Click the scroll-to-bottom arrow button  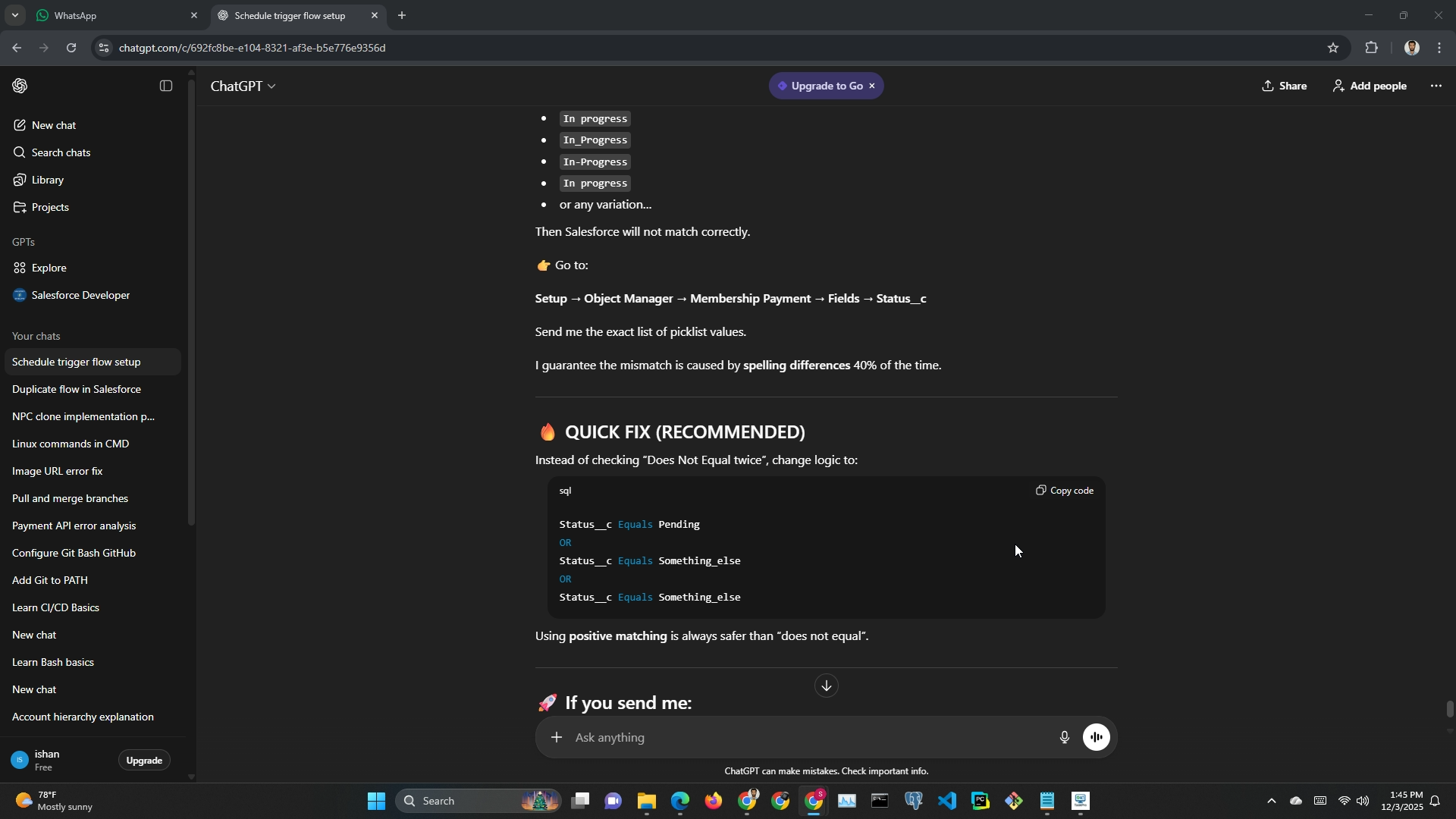click(826, 686)
